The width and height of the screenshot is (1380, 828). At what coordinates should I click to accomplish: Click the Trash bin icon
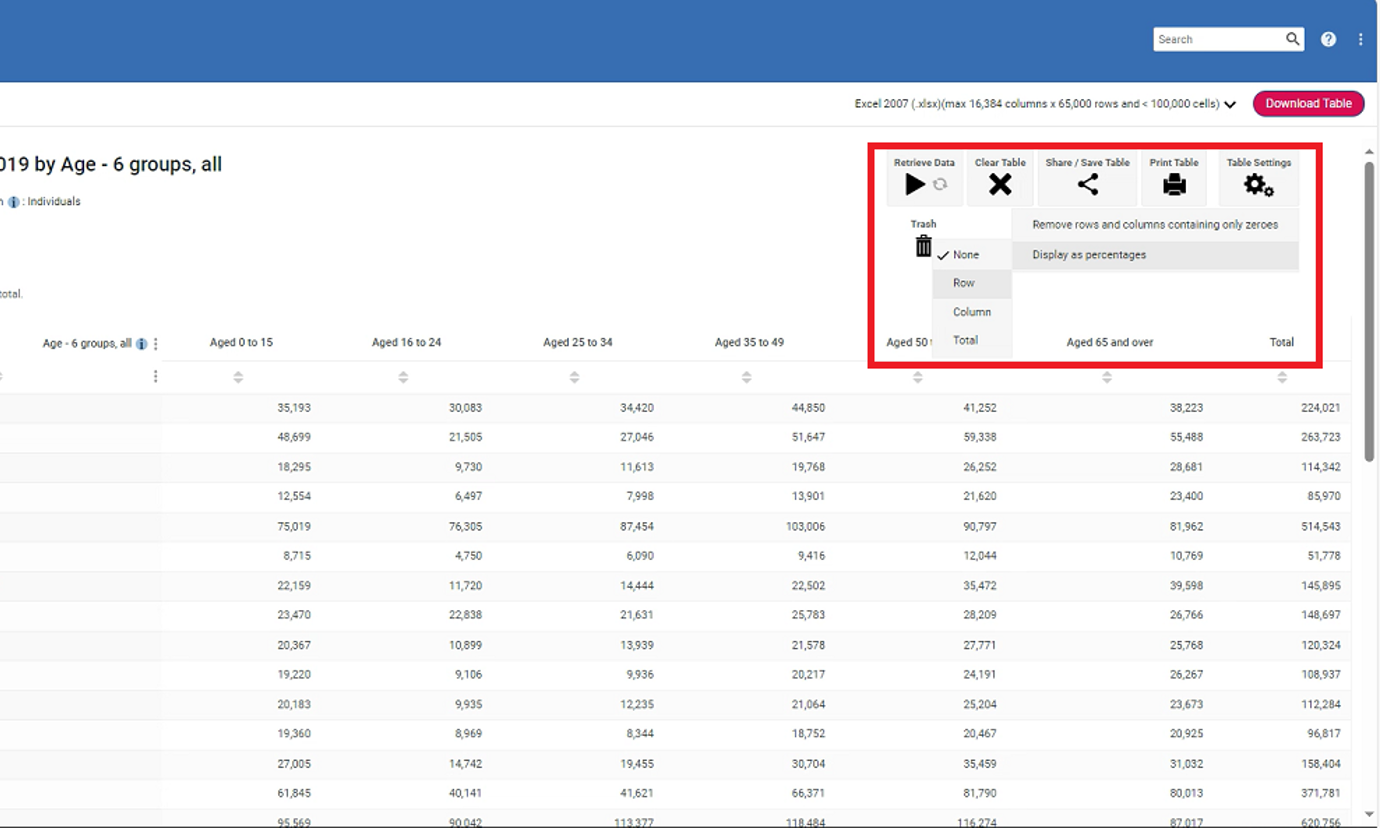923,246
